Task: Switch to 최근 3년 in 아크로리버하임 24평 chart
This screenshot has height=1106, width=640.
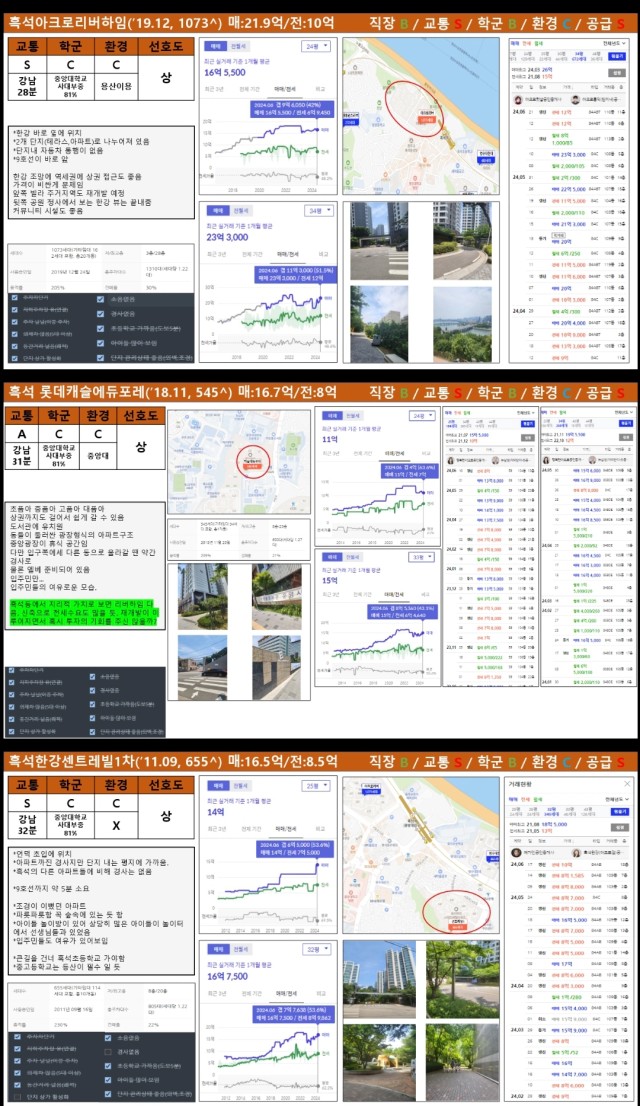Action: (215, 90)
